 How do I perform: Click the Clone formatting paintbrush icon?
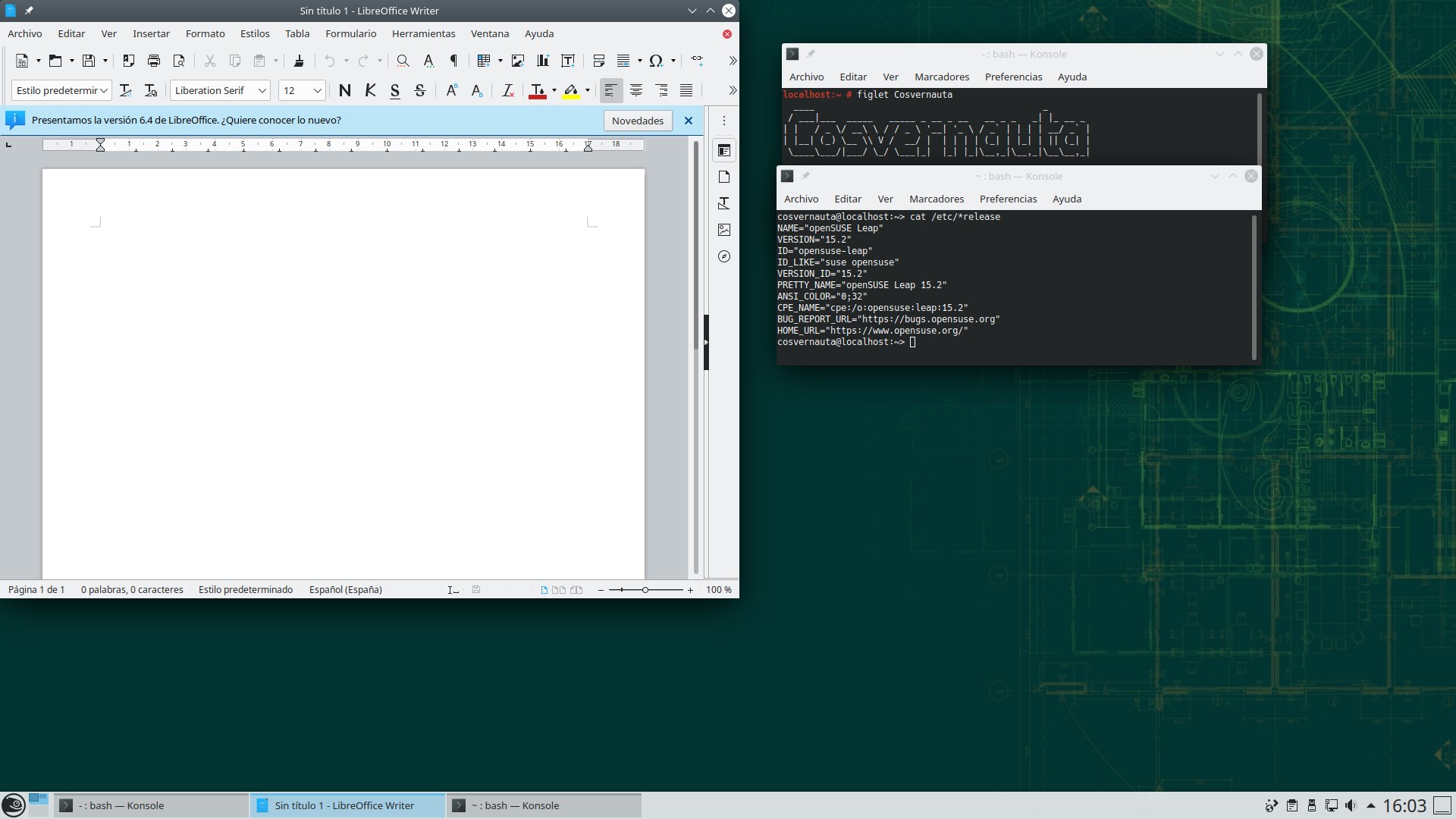299,61
